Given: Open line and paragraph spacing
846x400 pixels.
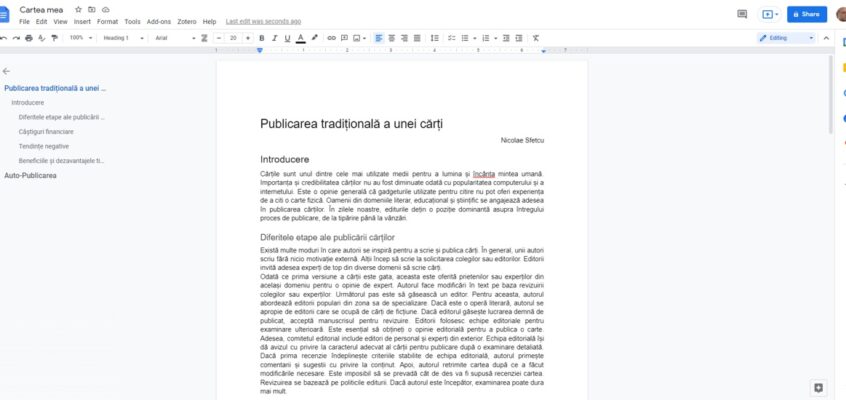Looking at the screenshot, I should point(434,38).
